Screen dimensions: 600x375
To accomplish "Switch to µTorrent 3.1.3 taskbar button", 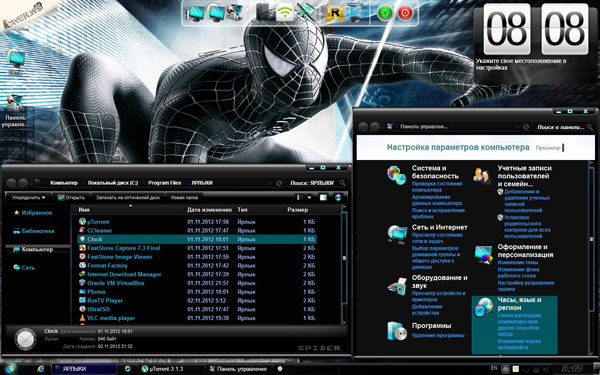I will (162, 369).
